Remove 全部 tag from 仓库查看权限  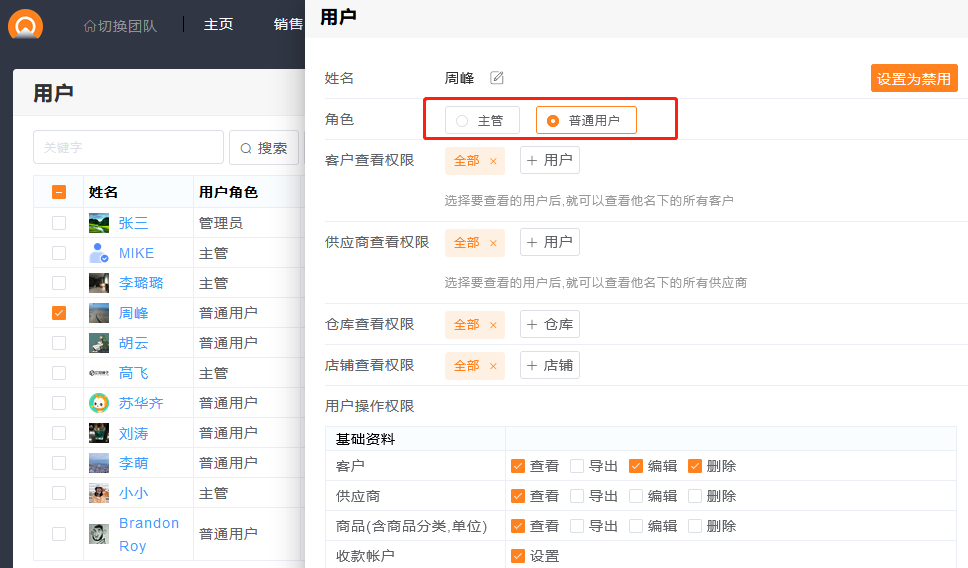[x=493, y=325]
